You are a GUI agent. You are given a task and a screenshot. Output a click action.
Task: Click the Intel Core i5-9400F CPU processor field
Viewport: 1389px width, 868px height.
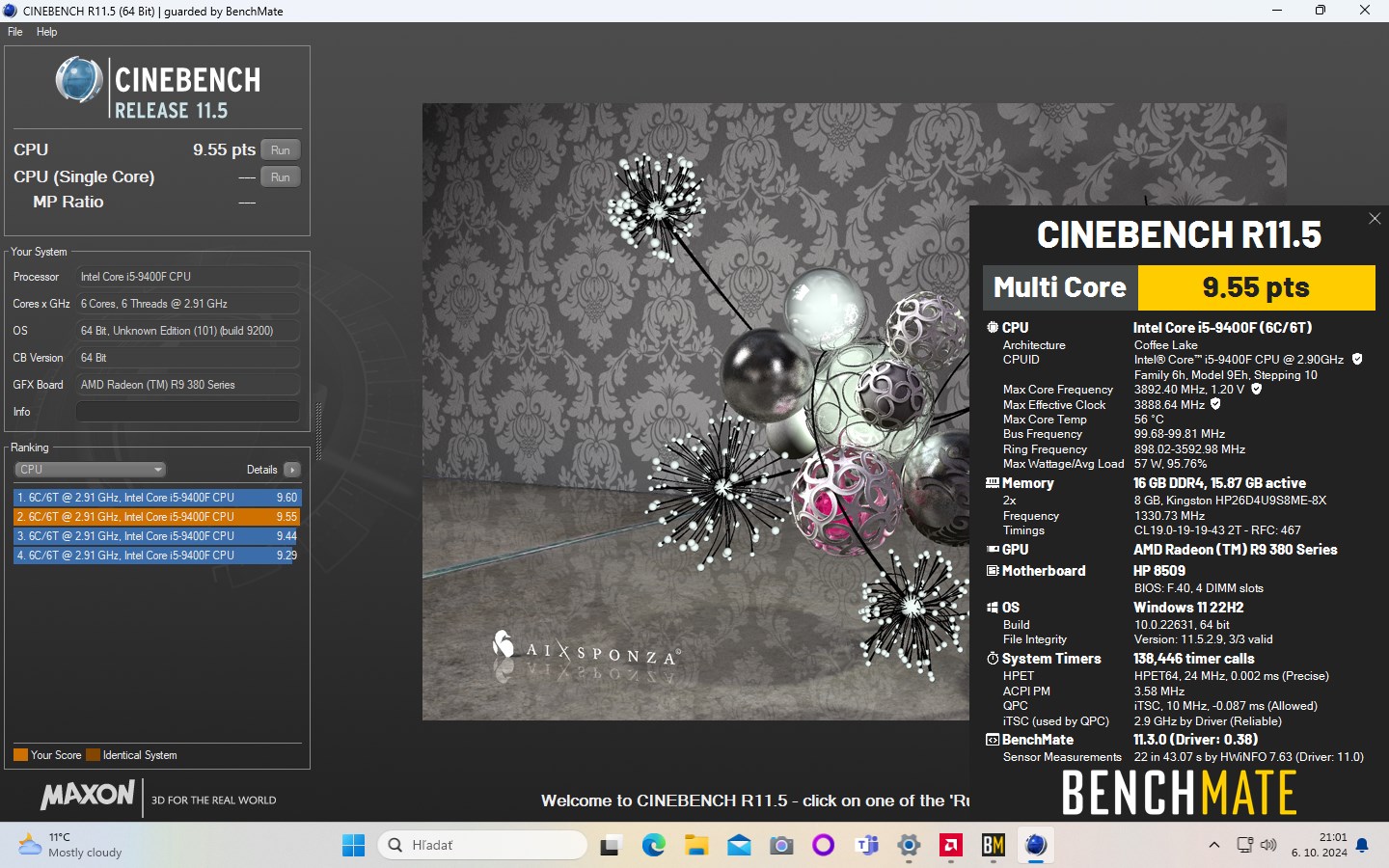(188, 277)
